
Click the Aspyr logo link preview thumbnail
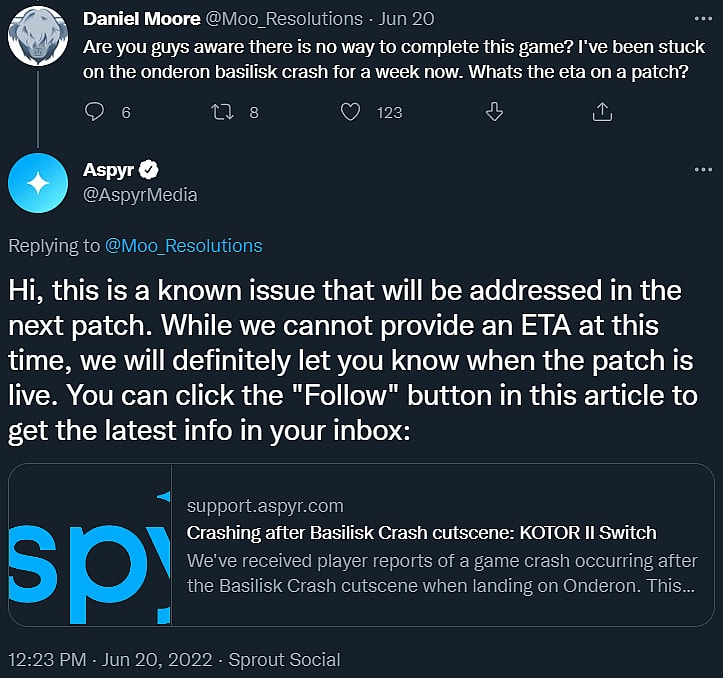click(90, 545)
